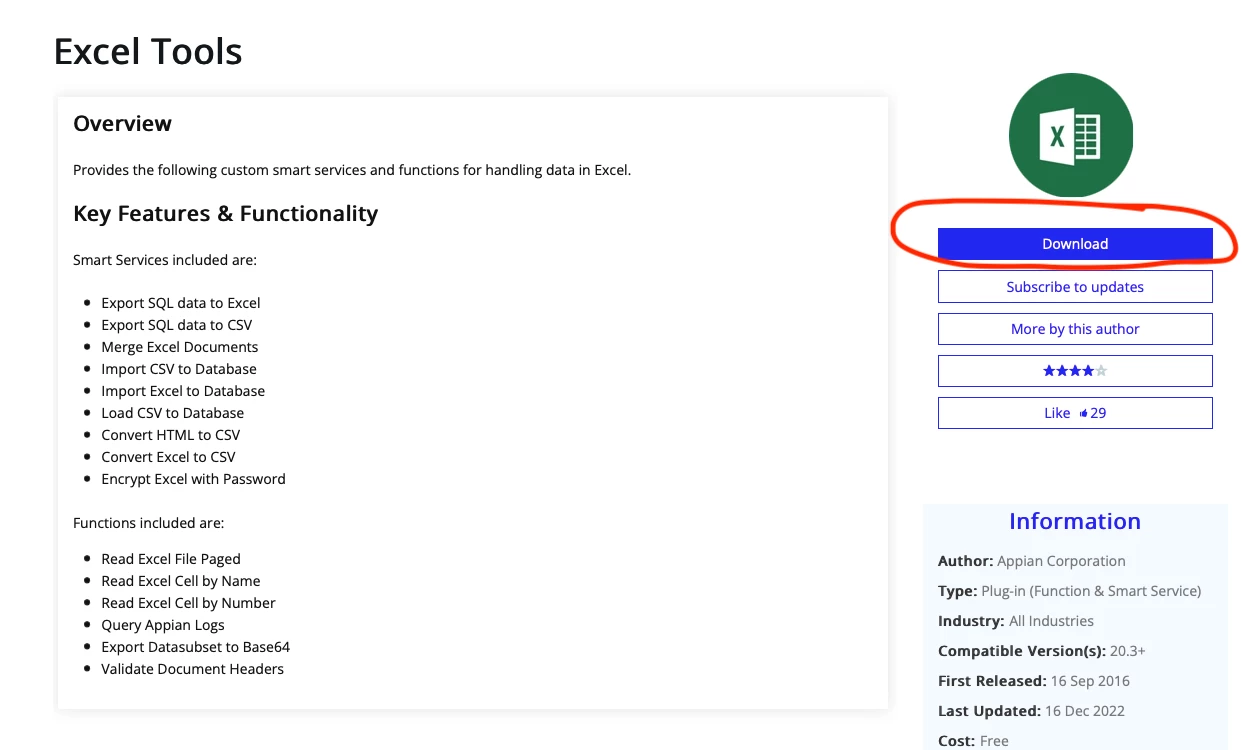
Task: Click Merge Excel Documents list item
Action: click(x=180, y=347)
